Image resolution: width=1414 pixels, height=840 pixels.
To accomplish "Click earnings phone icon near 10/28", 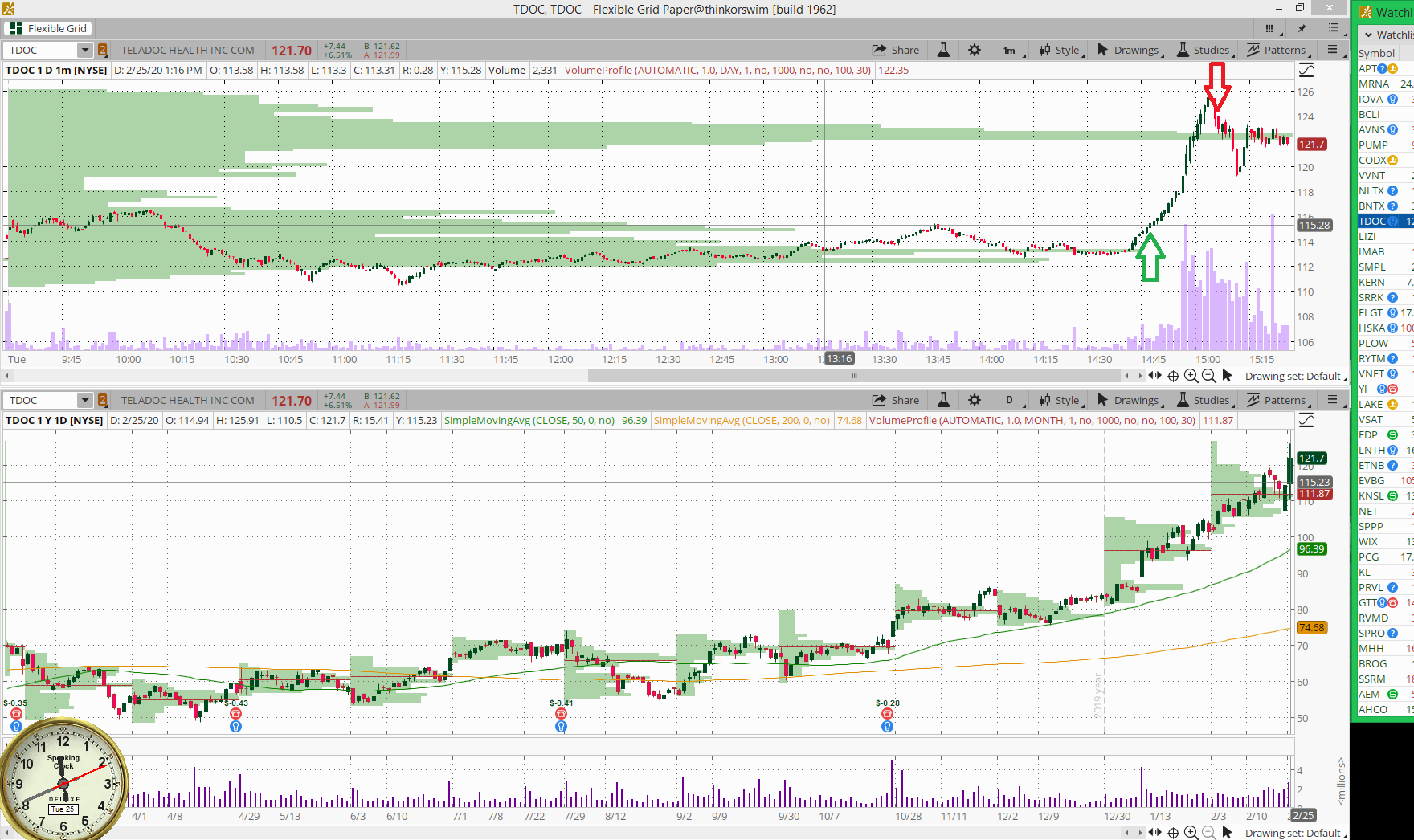I will (887, 713).
